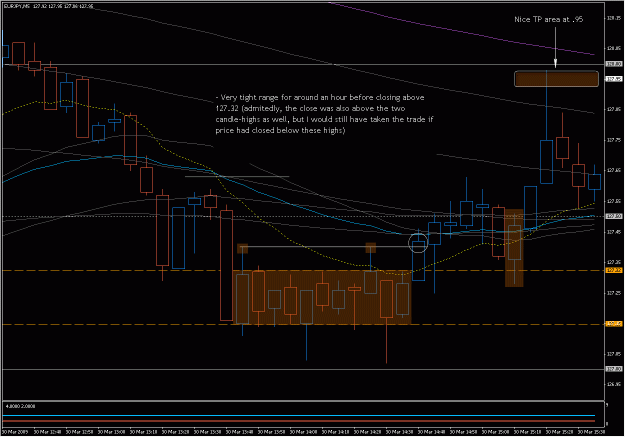The height and width of the screenshot is (437, 625).
Task: Click the white arrow pointing to TP area
Action: [555, 47]
